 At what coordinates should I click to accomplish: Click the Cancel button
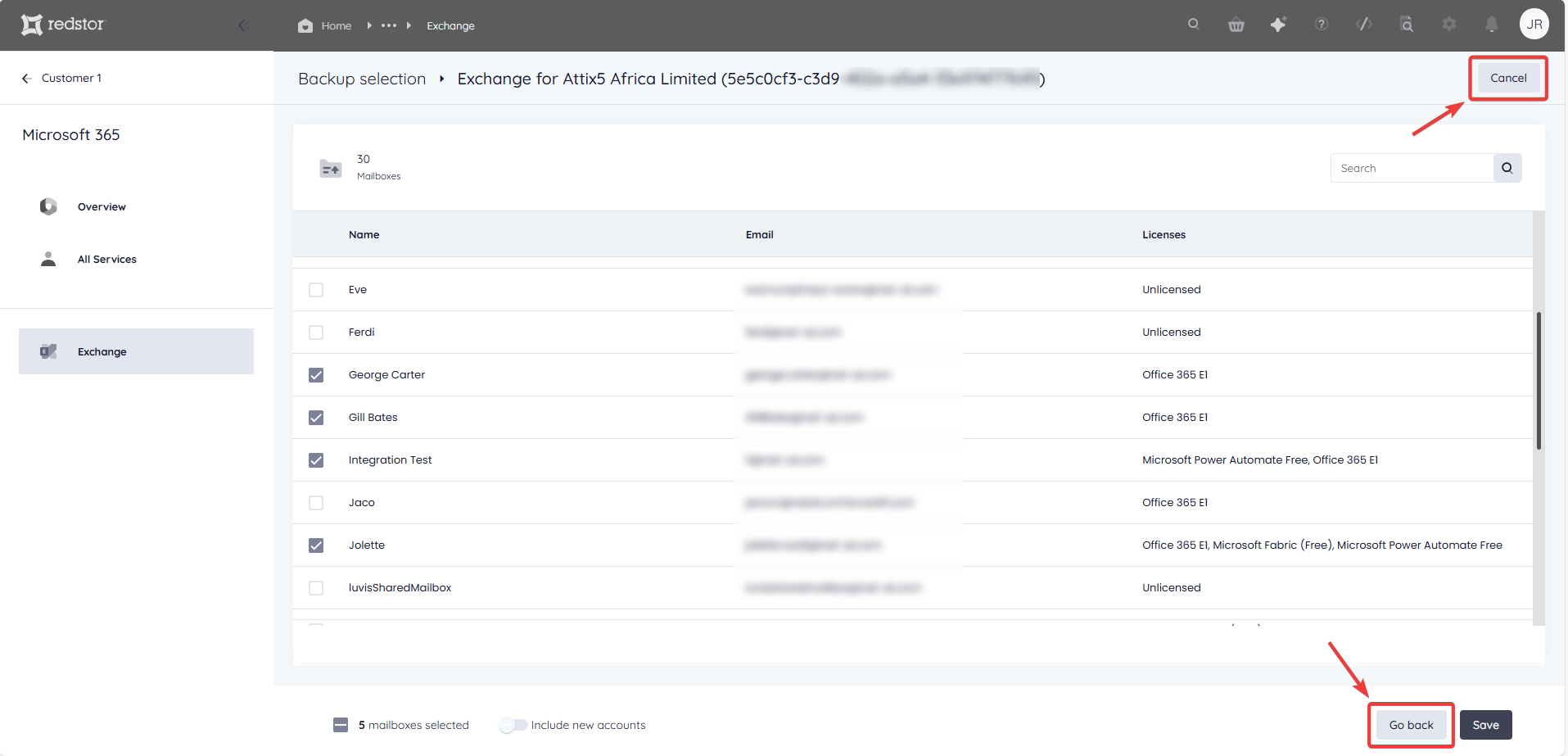pyautogui.click(x=1508, y=78)
